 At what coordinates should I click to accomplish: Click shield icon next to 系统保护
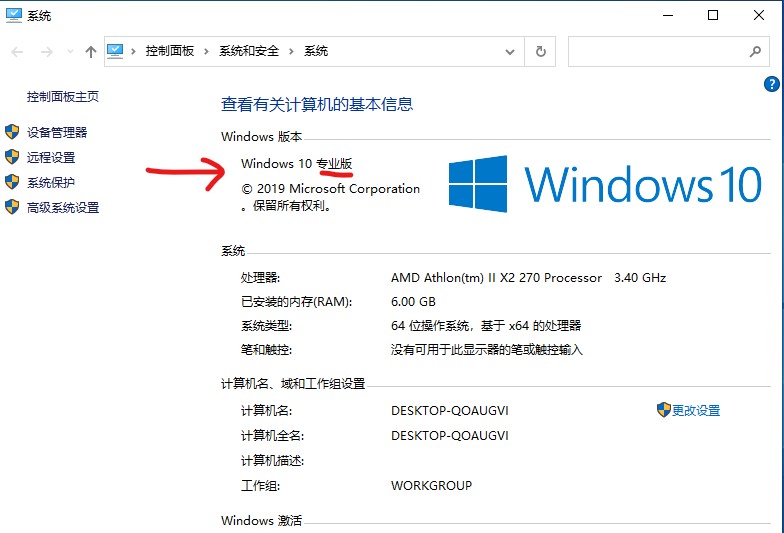pyautogui.click(x=12, y=182)
